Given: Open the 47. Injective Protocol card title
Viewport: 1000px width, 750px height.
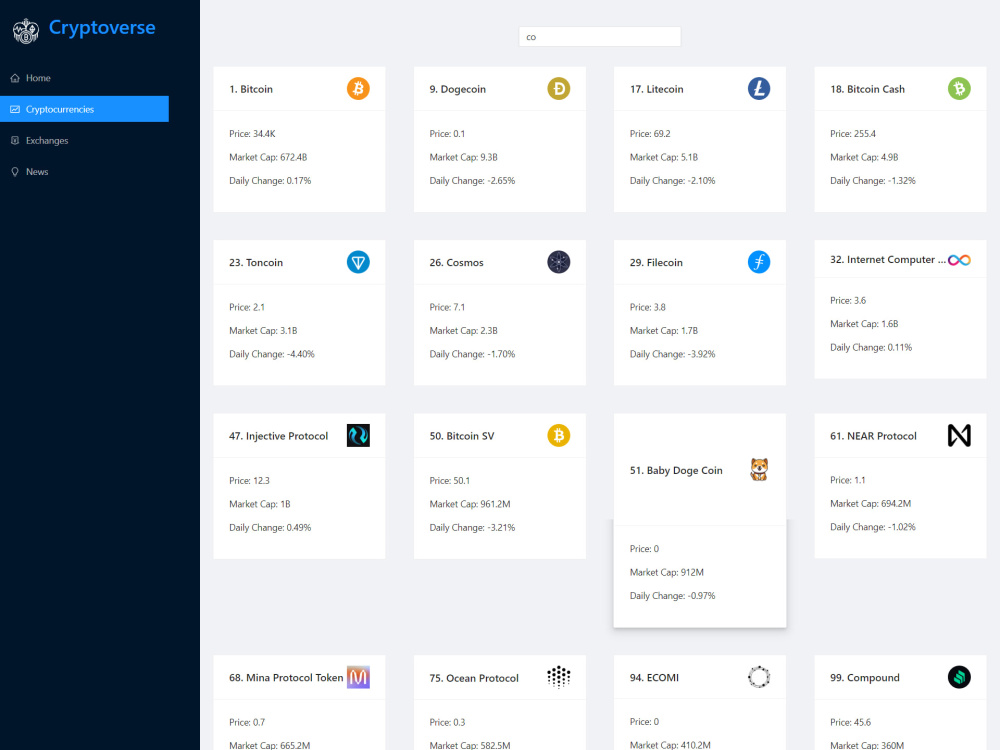Looking at the screenshot, I should (x=279, y=436).
